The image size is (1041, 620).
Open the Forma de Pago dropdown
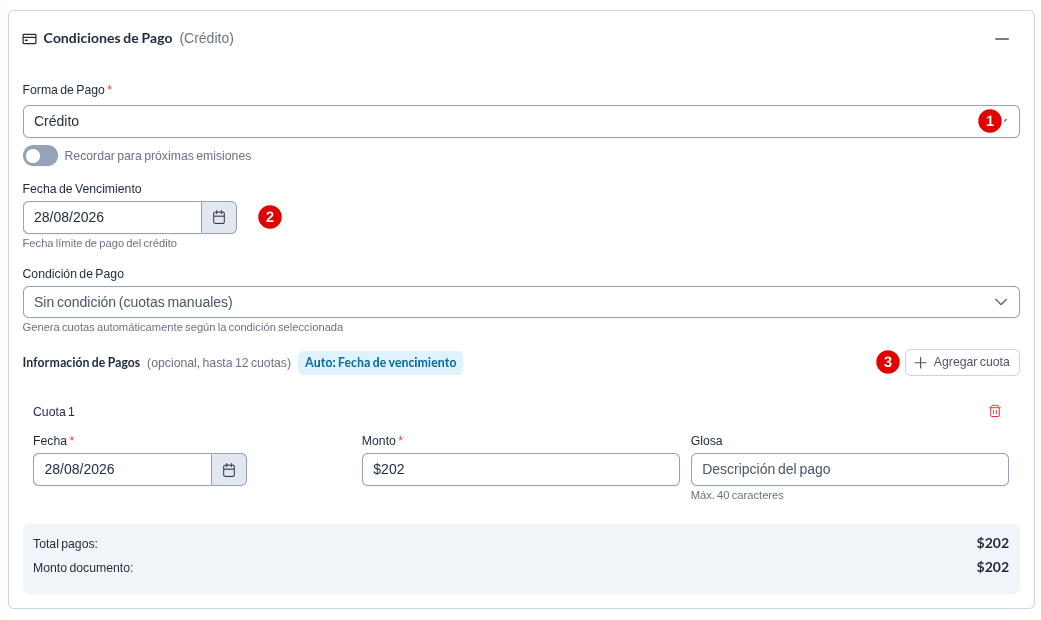click(x=521, y=121)
